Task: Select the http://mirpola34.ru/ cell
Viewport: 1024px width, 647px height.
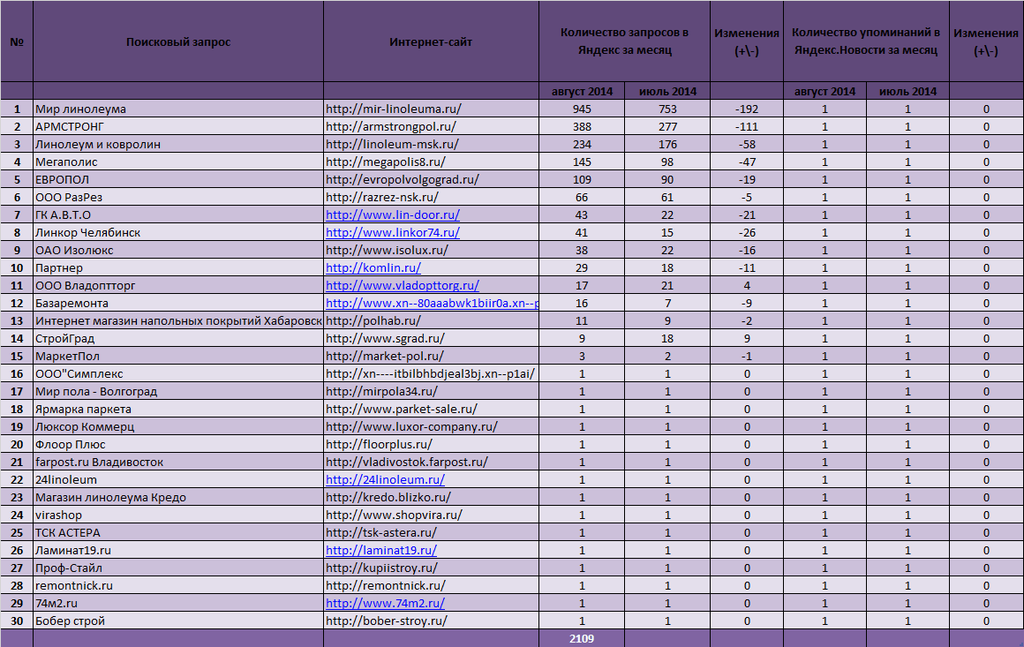Action: tap(431, 391)
